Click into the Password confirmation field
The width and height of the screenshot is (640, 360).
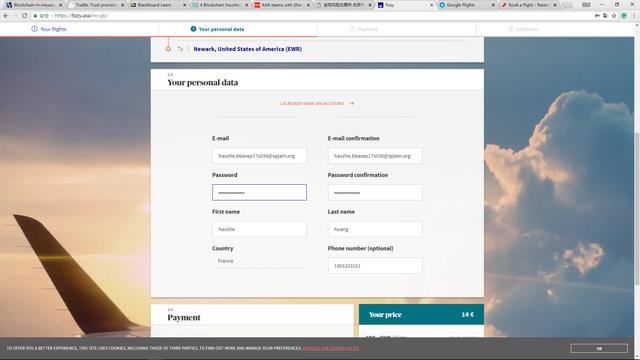[375, 192]
